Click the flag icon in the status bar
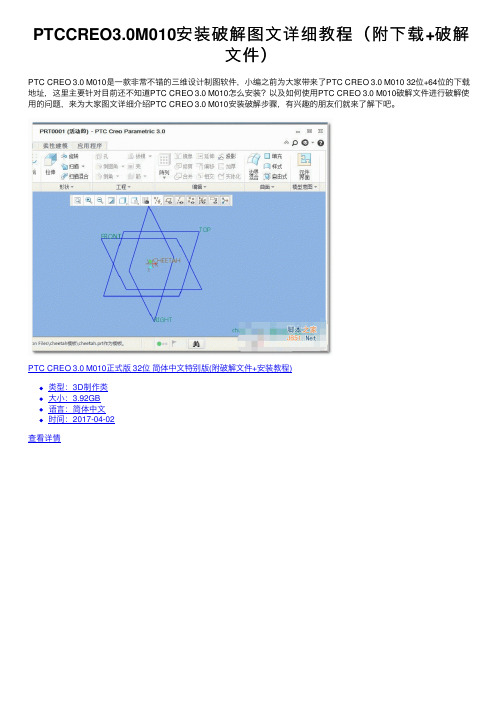This screenshot has height=713, width=504. [174, 344]
